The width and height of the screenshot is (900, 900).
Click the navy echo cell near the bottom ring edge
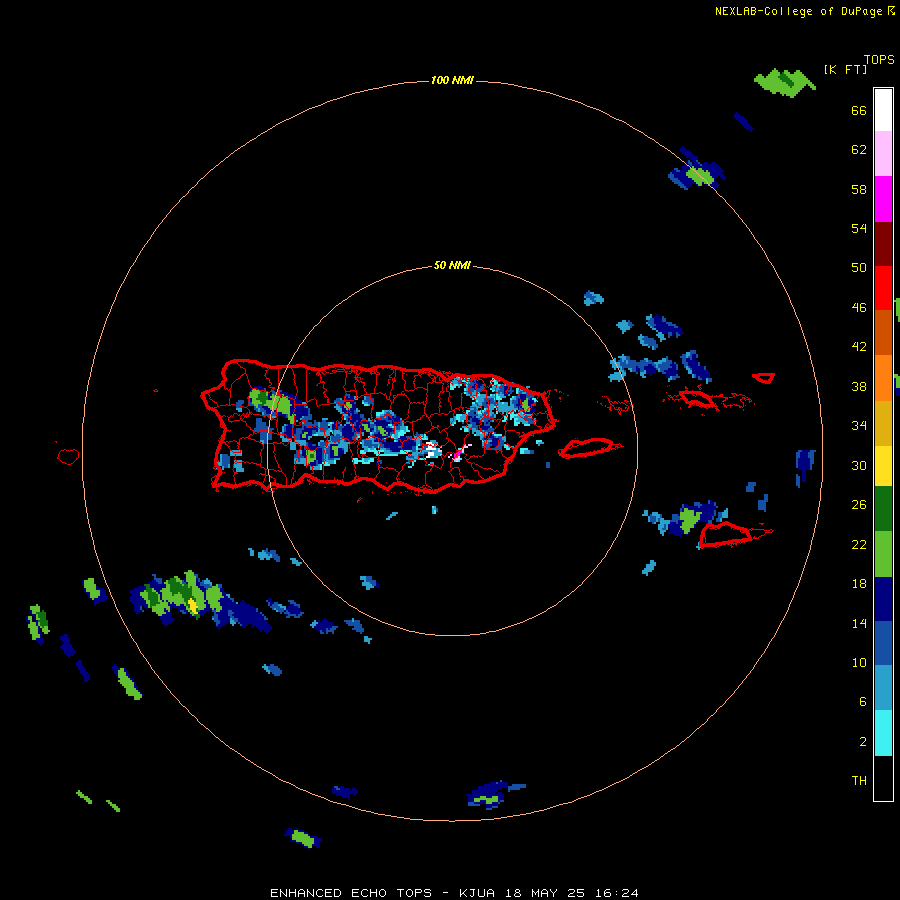(x=344, y=792)
